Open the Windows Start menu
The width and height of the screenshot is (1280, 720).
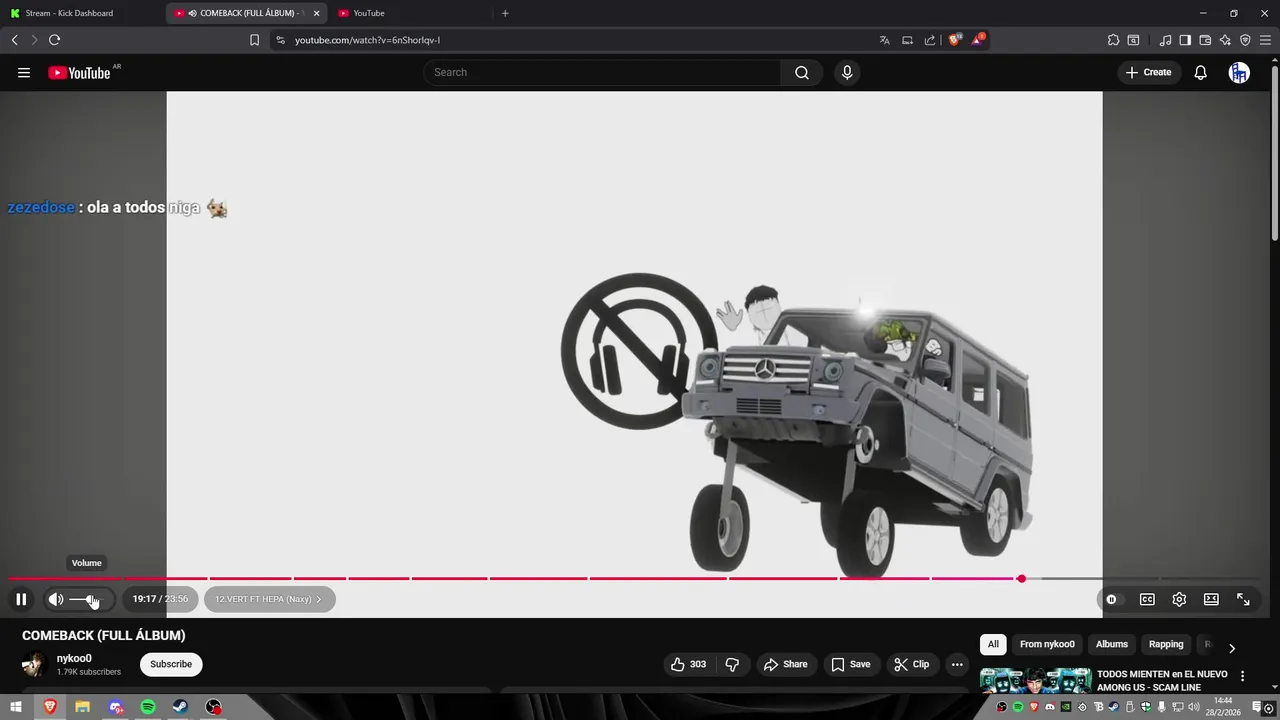point(16,707)
